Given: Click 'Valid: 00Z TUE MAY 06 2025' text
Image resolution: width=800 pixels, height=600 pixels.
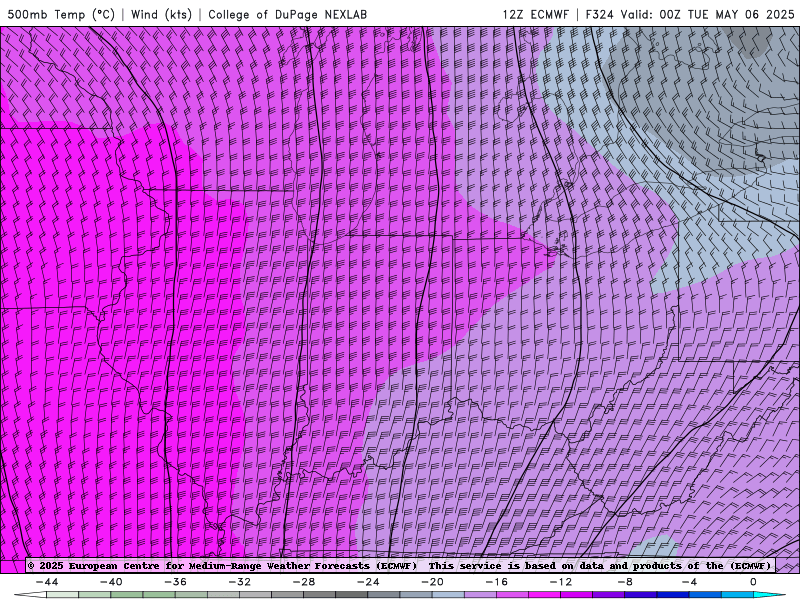Looking at the screenshot, I should pos(707,14).
